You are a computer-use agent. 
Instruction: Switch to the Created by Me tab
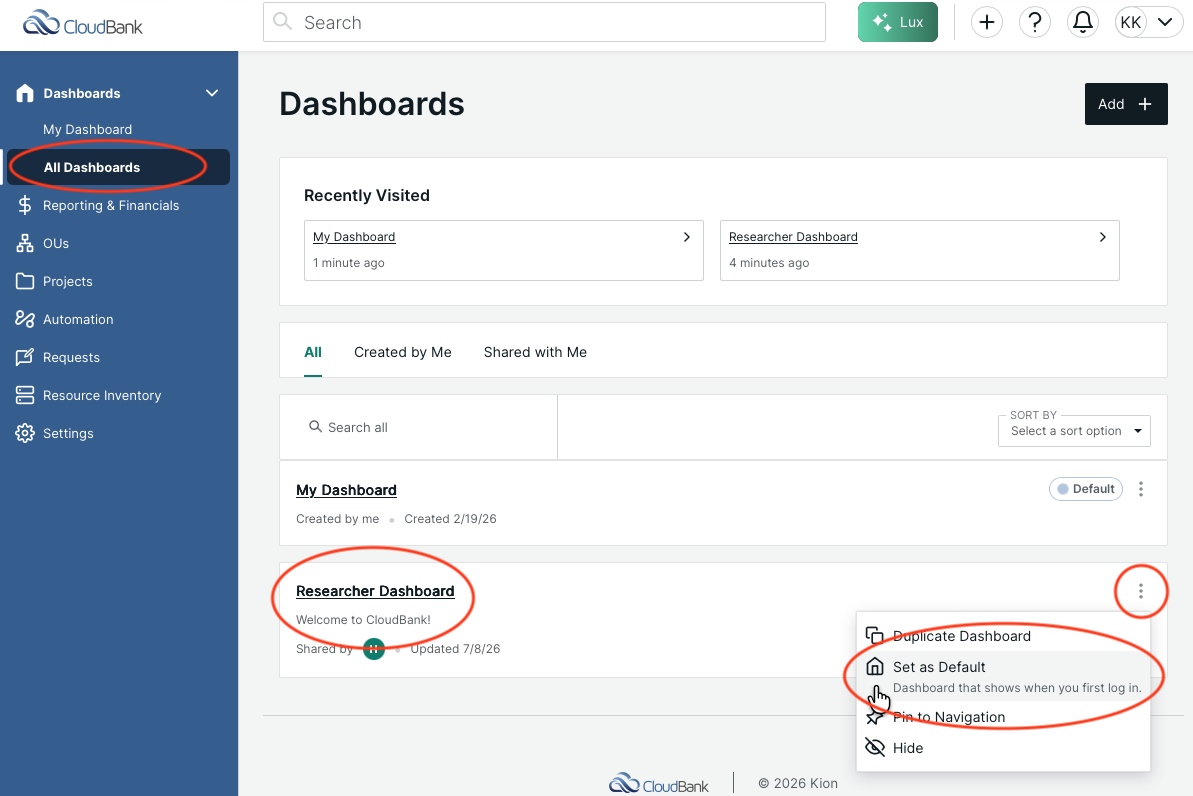402,352
